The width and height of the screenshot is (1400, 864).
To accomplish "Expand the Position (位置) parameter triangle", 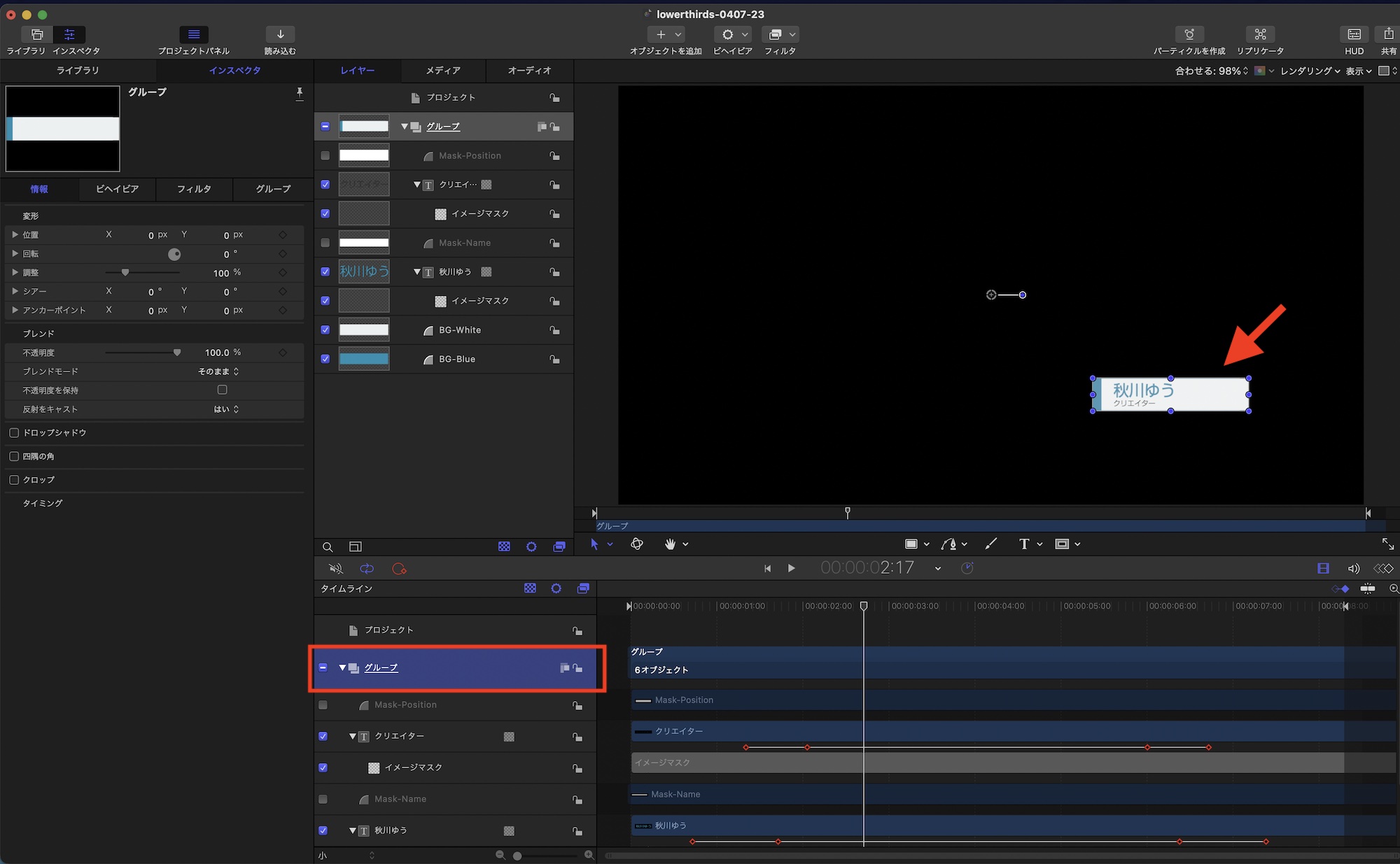I will tap(15, 235).
